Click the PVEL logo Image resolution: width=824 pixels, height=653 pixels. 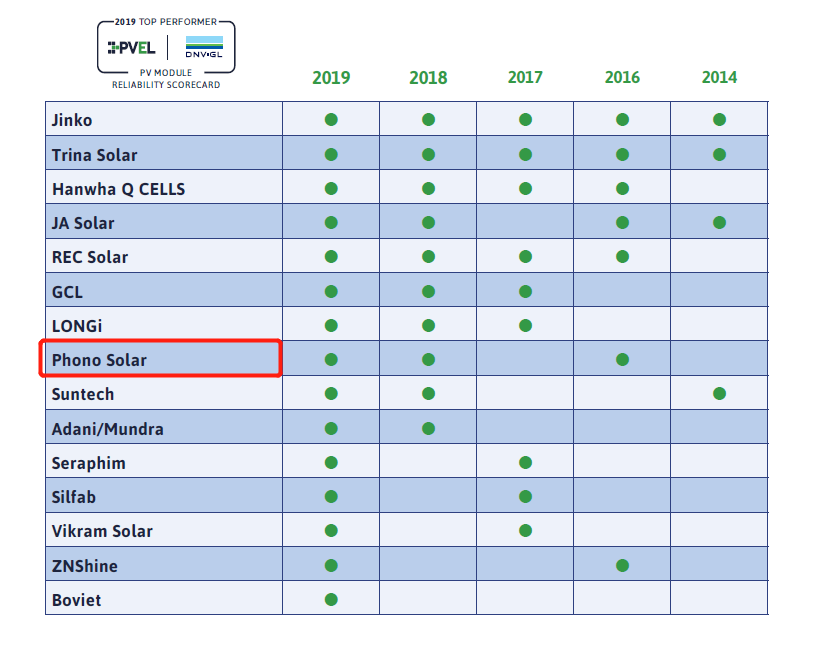pyautogui.click(x=131, y=48)
